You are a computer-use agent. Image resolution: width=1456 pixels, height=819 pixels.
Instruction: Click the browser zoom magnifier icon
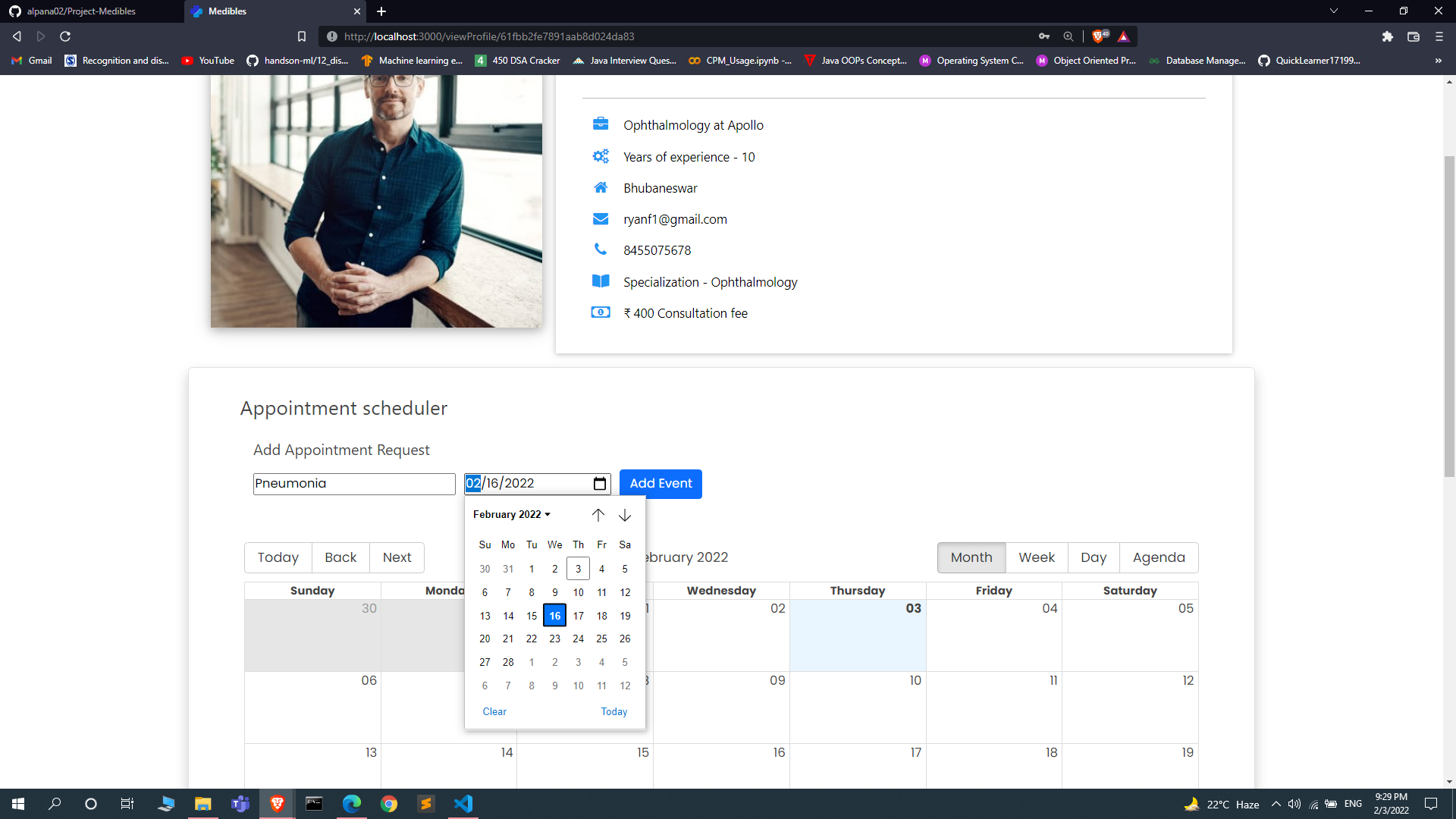[x=1068, y=36]
